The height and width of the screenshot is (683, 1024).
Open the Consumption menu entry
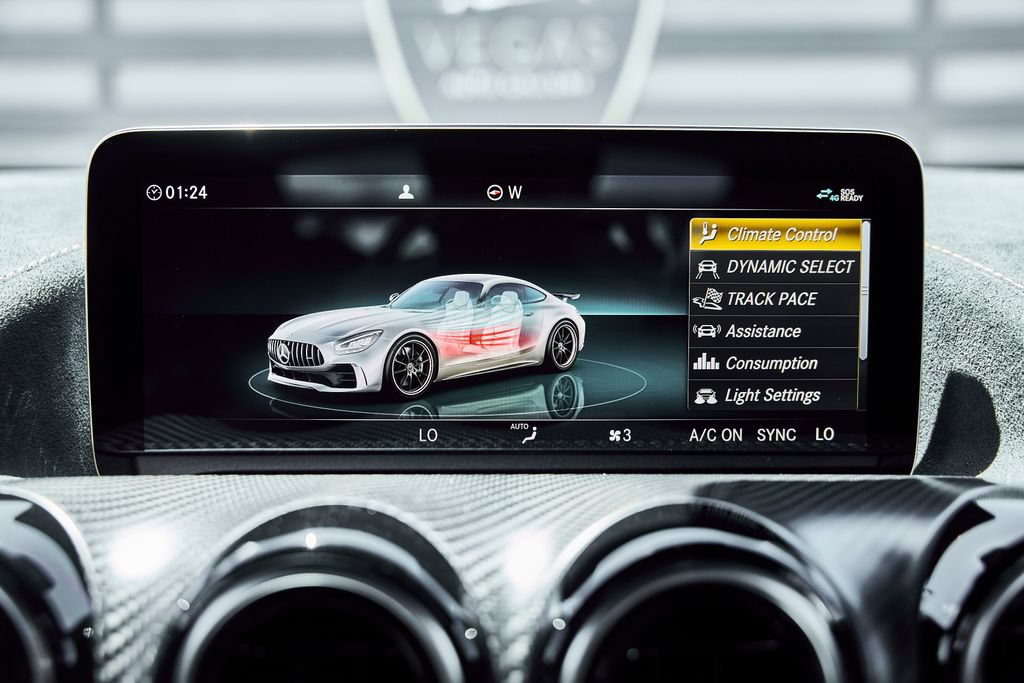[773, 363]
